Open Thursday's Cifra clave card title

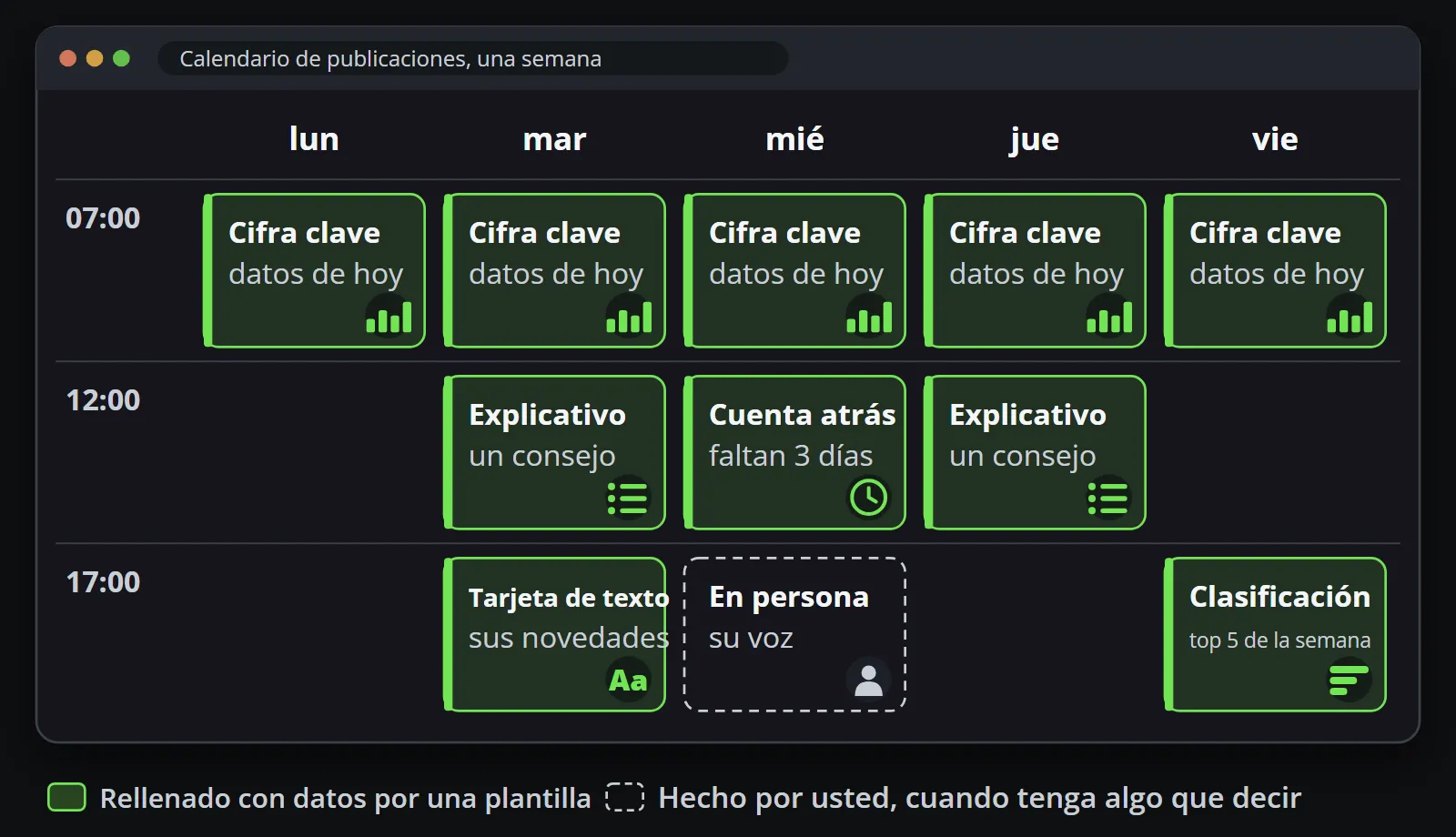coord(1025,233)
